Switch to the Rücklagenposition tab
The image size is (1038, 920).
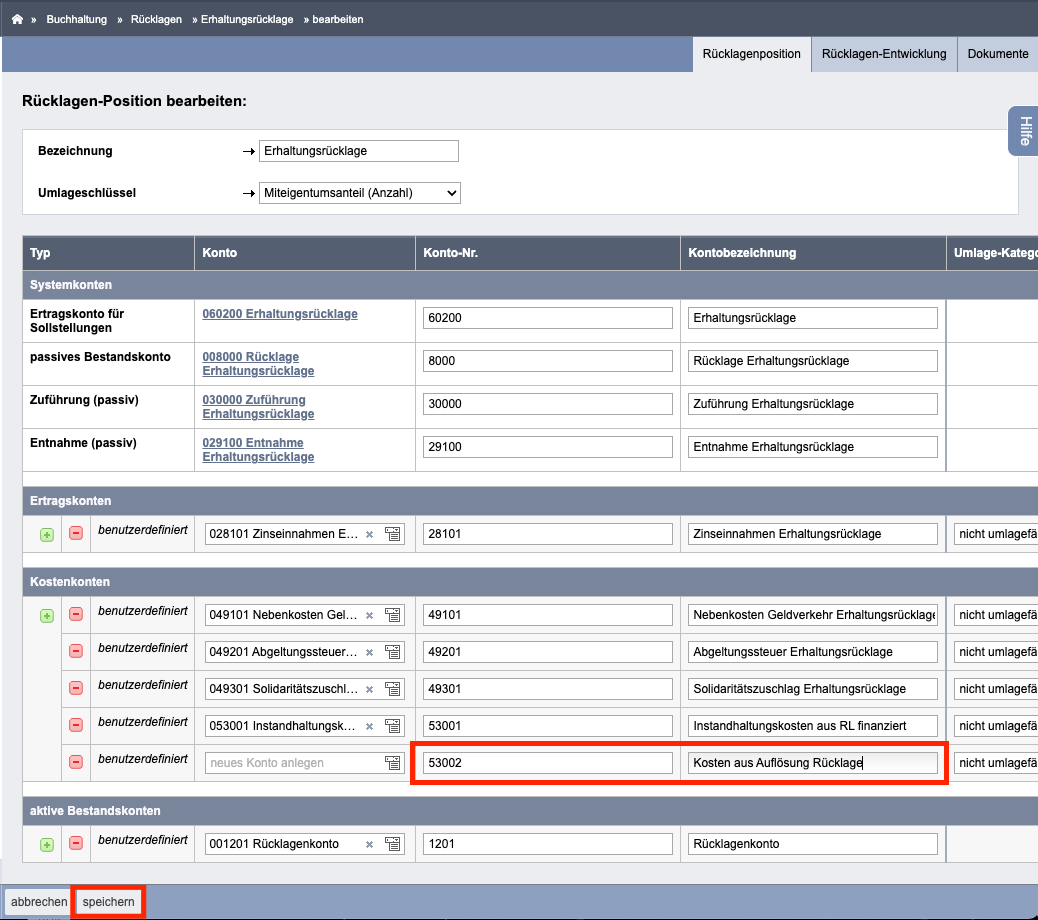pyautogui.click(x=751, y=54)
